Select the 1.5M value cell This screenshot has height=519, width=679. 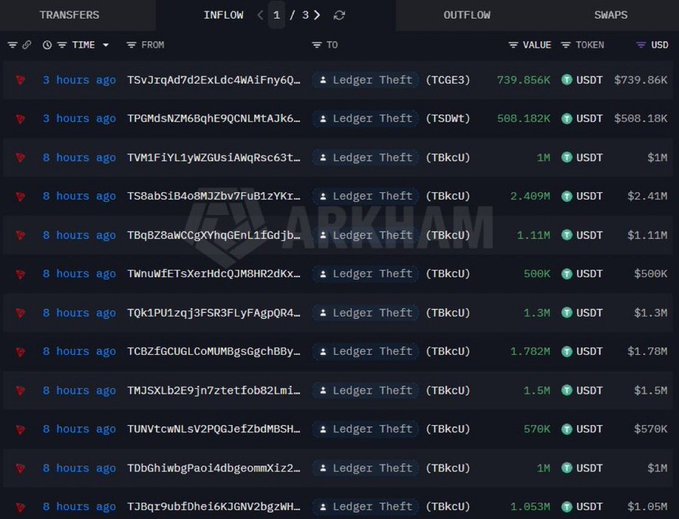coord(537,390)
